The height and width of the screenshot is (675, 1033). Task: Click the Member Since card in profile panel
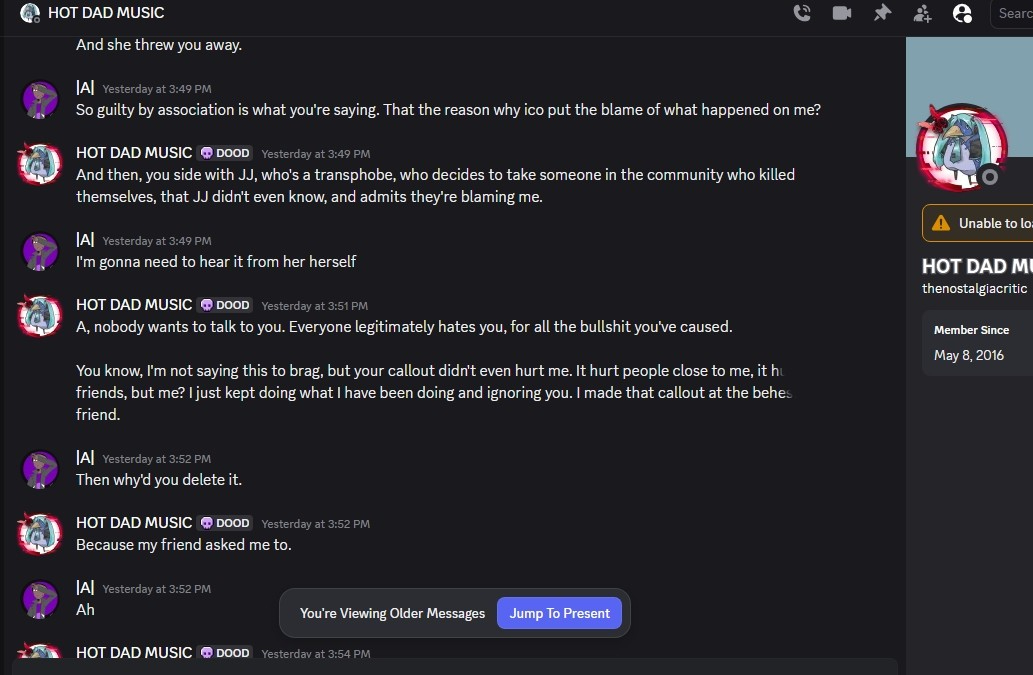click(977, 343)
